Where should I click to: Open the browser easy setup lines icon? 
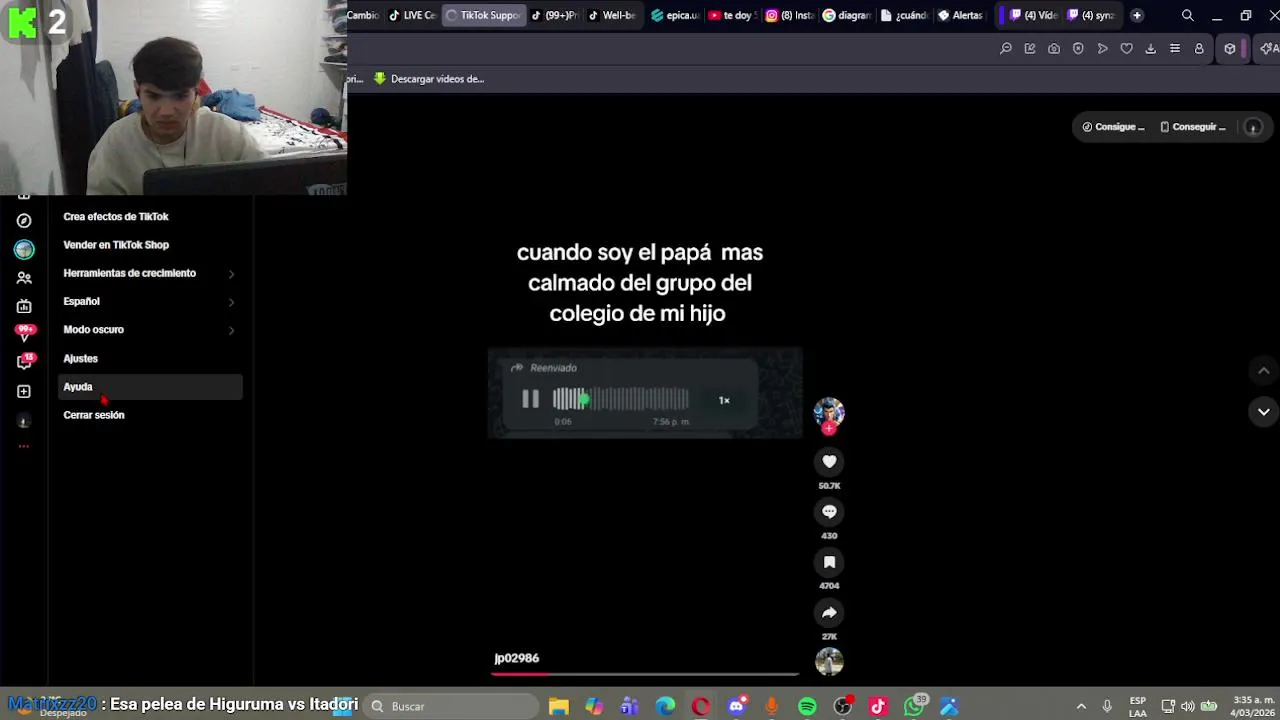click(1175, 49)
